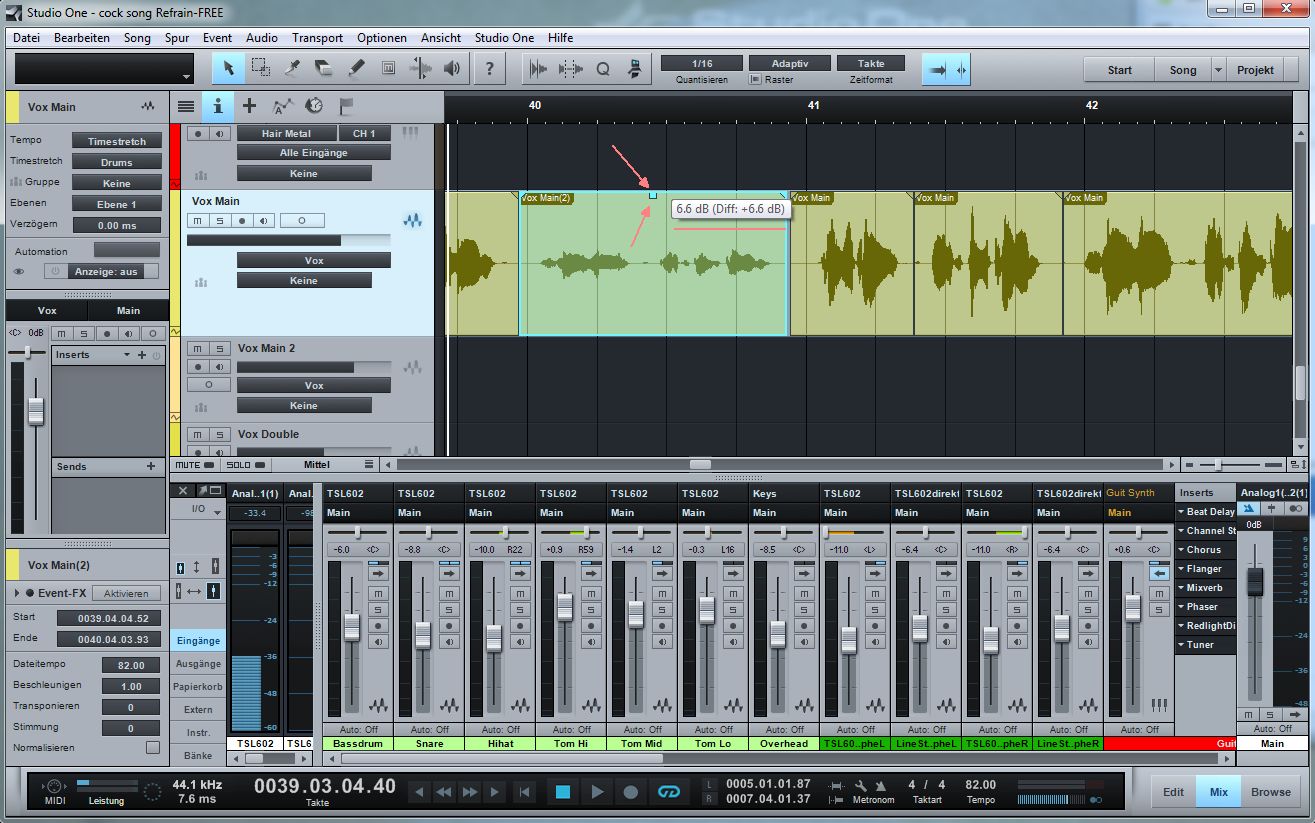Solo the Snare mixer channel
The image size is (1315, 823).
449,609
